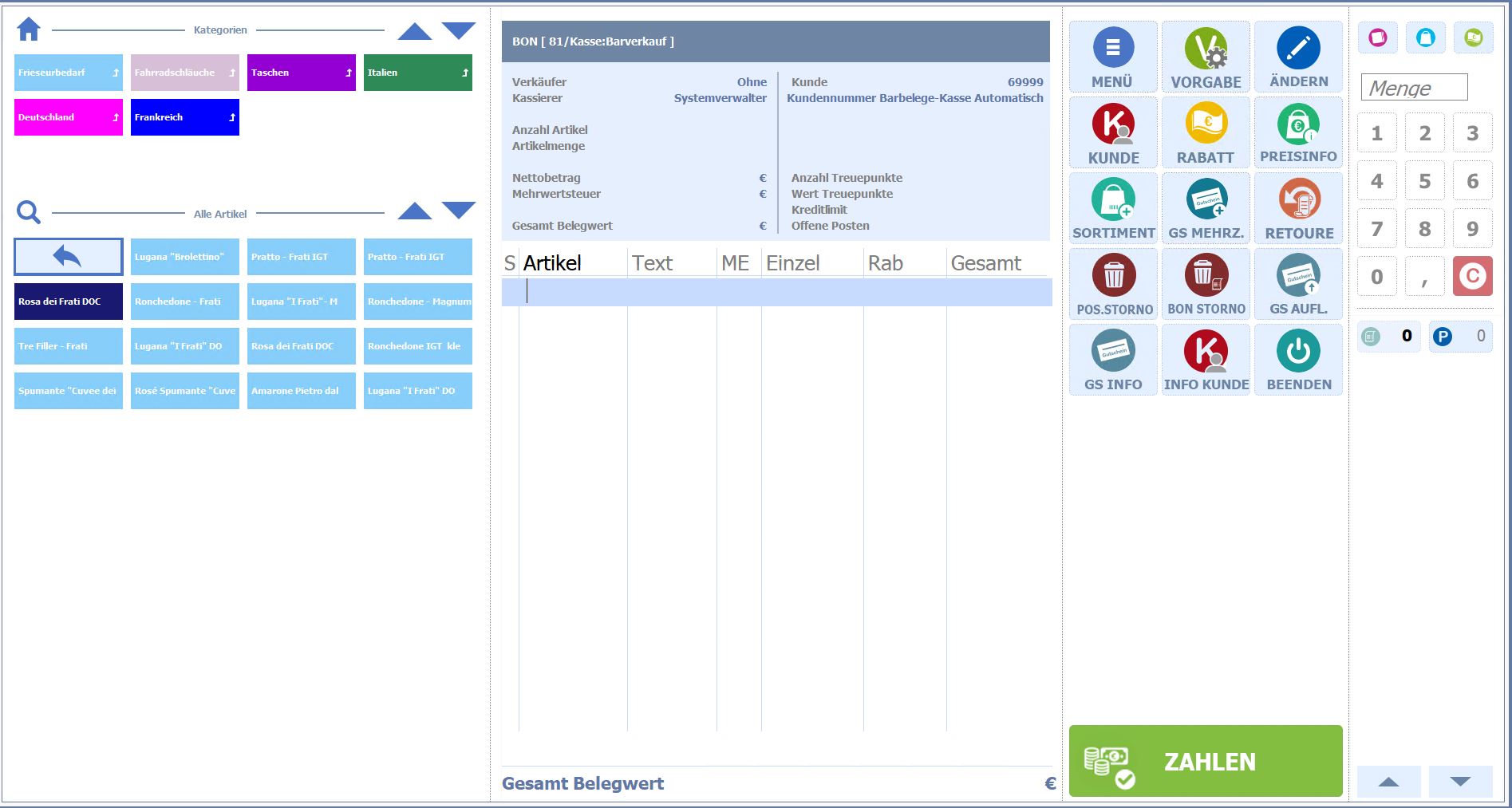Click the GS AUFL. voucher top-up
Screen dimensions: 1512x808
[1298, 285]
